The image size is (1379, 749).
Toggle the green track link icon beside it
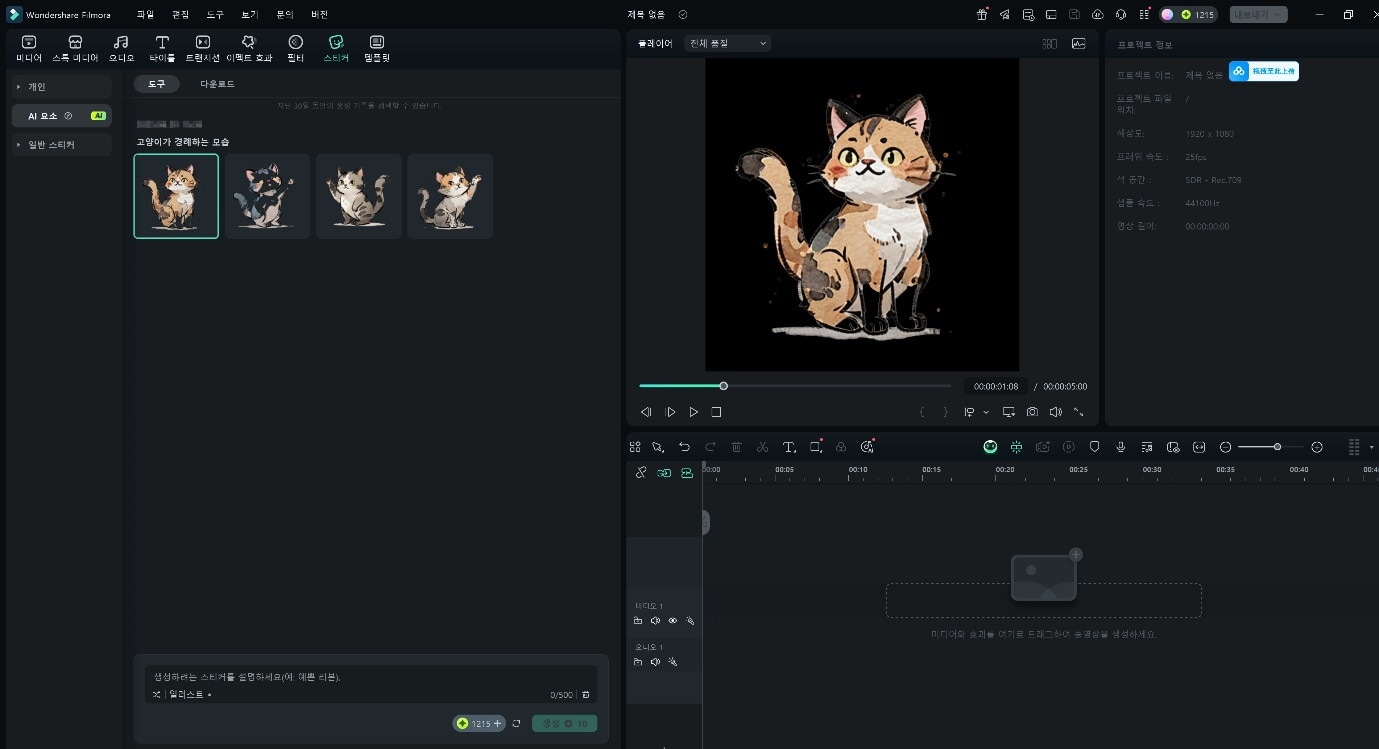tap(687, 473)
